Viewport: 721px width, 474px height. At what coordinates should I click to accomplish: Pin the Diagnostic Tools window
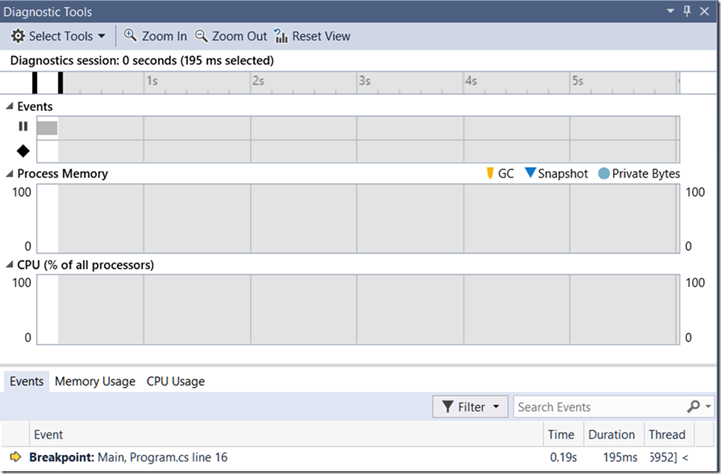click(686, 11)
